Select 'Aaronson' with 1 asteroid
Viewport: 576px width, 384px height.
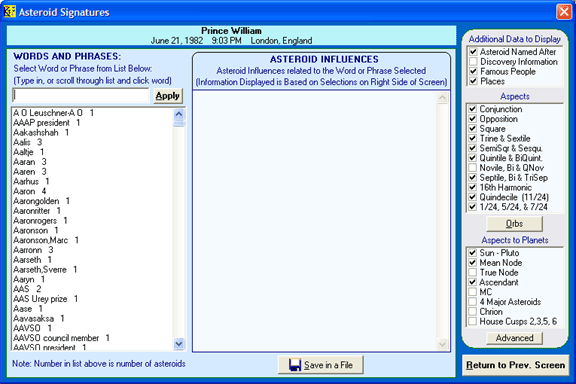tap(92, 230)
